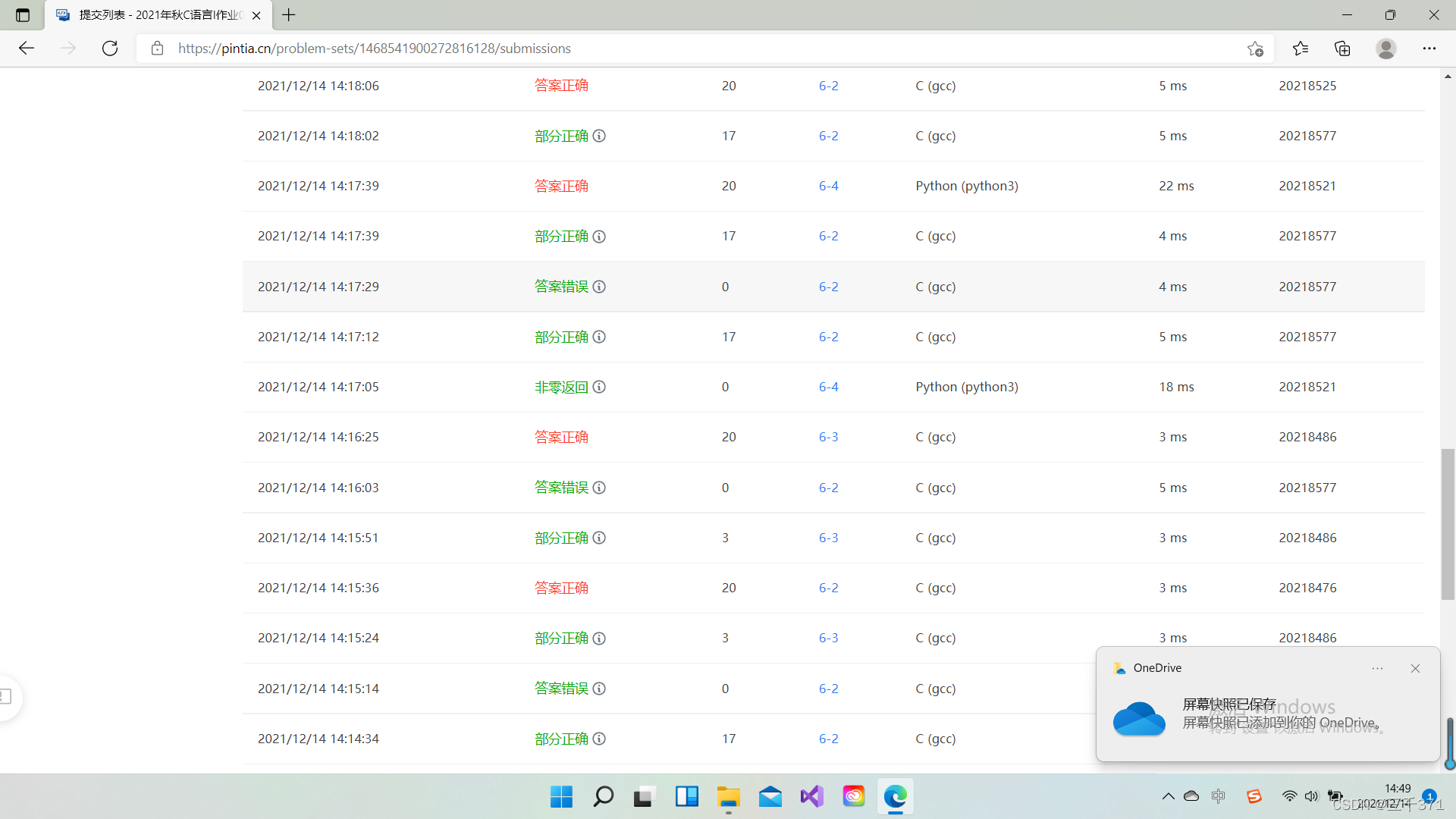Show info for 14:17:39 部分正确 result
The height and width of the screenshot is (819, 1456).
pos(599,237)
